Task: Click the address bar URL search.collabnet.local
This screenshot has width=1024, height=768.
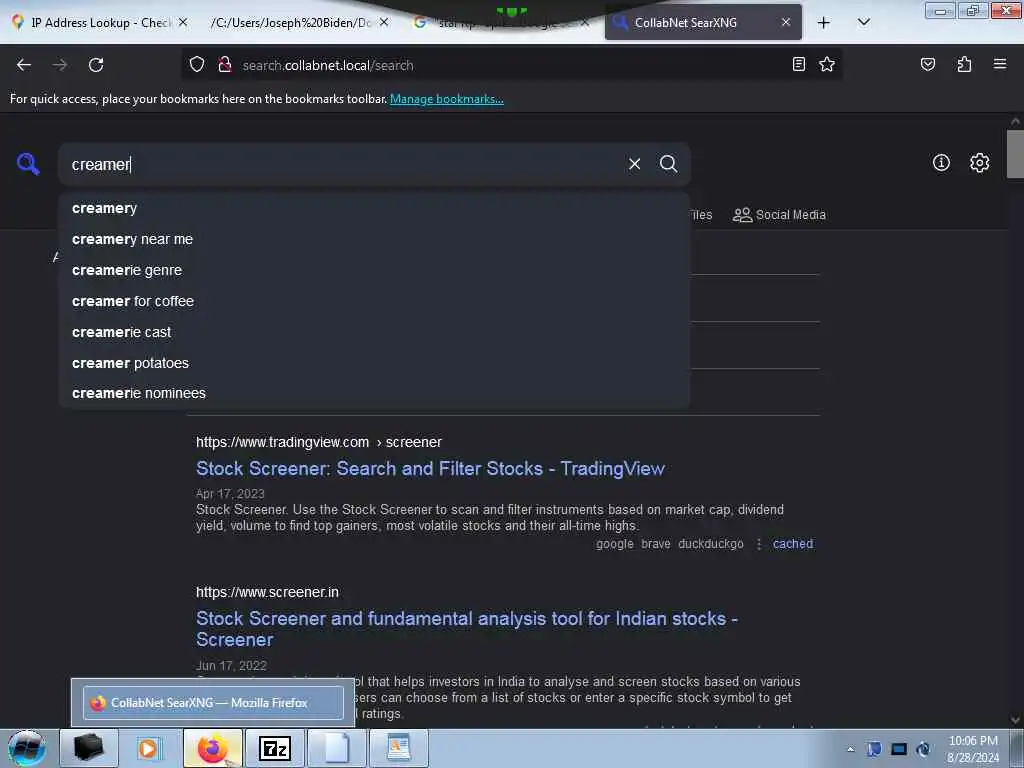Action: pyautogui.click(x=328, y=65)
